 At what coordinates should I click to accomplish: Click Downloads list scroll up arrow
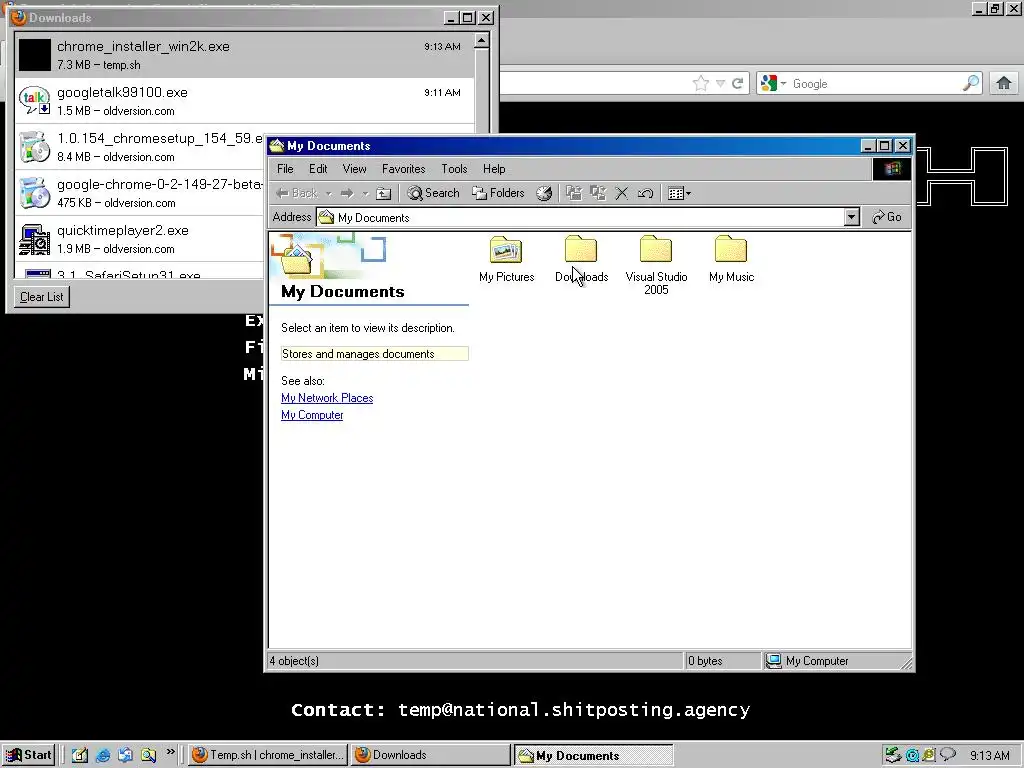pos(481,40)
